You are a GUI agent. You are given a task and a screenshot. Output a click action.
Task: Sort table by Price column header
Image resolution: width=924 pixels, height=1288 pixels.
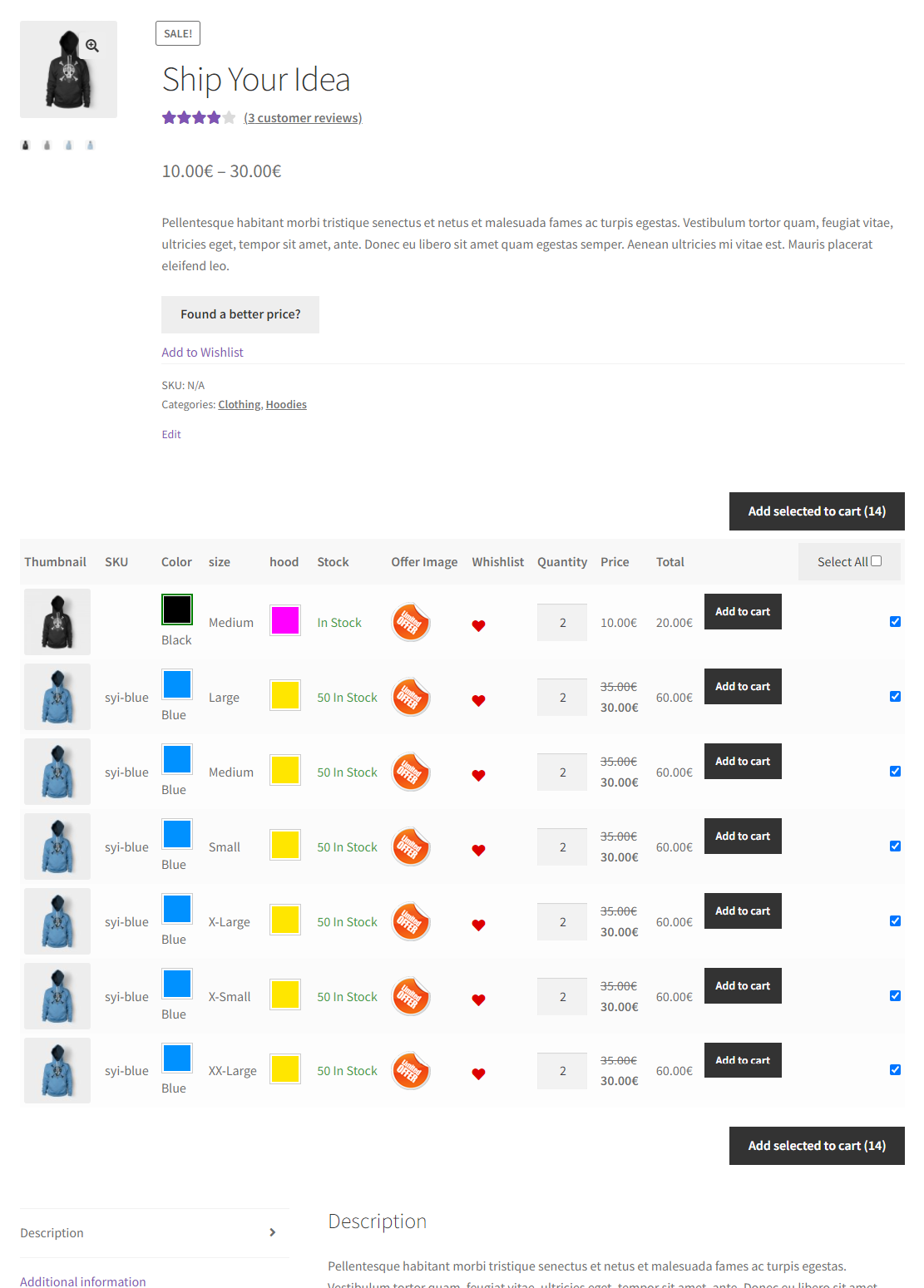pos(615,562)
